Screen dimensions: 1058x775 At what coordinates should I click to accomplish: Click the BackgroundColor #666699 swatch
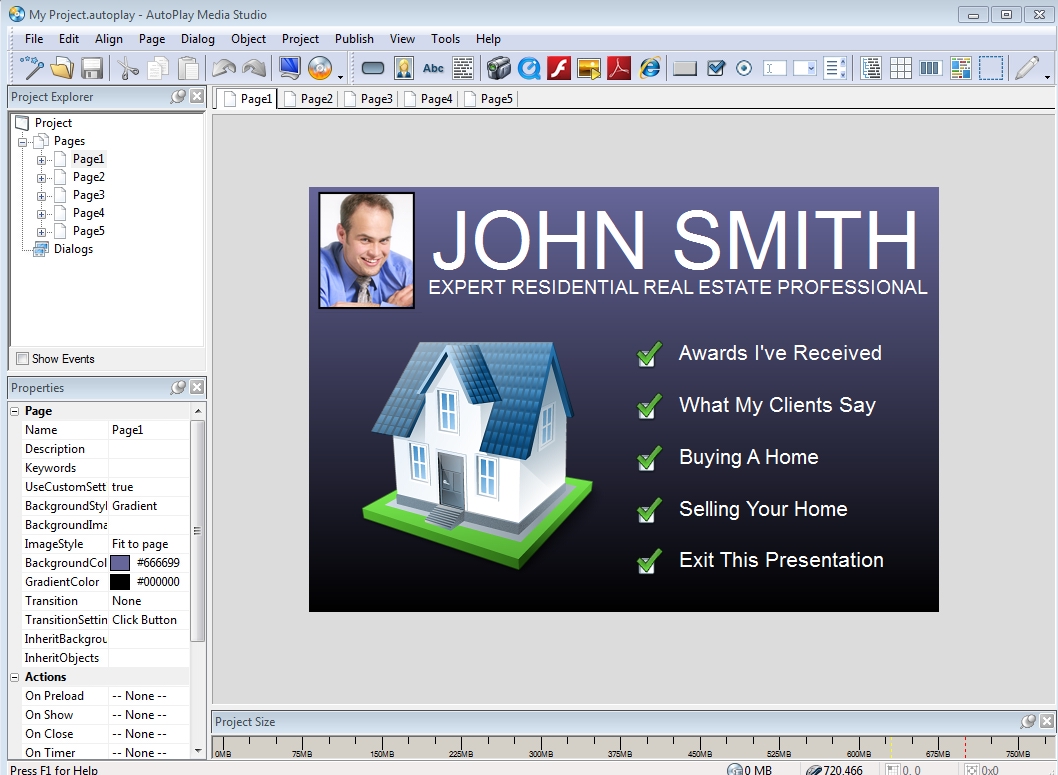point(120,563)
